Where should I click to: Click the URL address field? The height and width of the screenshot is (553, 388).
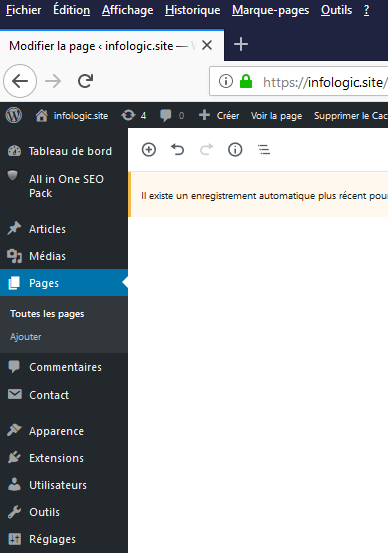pos(298,81)
